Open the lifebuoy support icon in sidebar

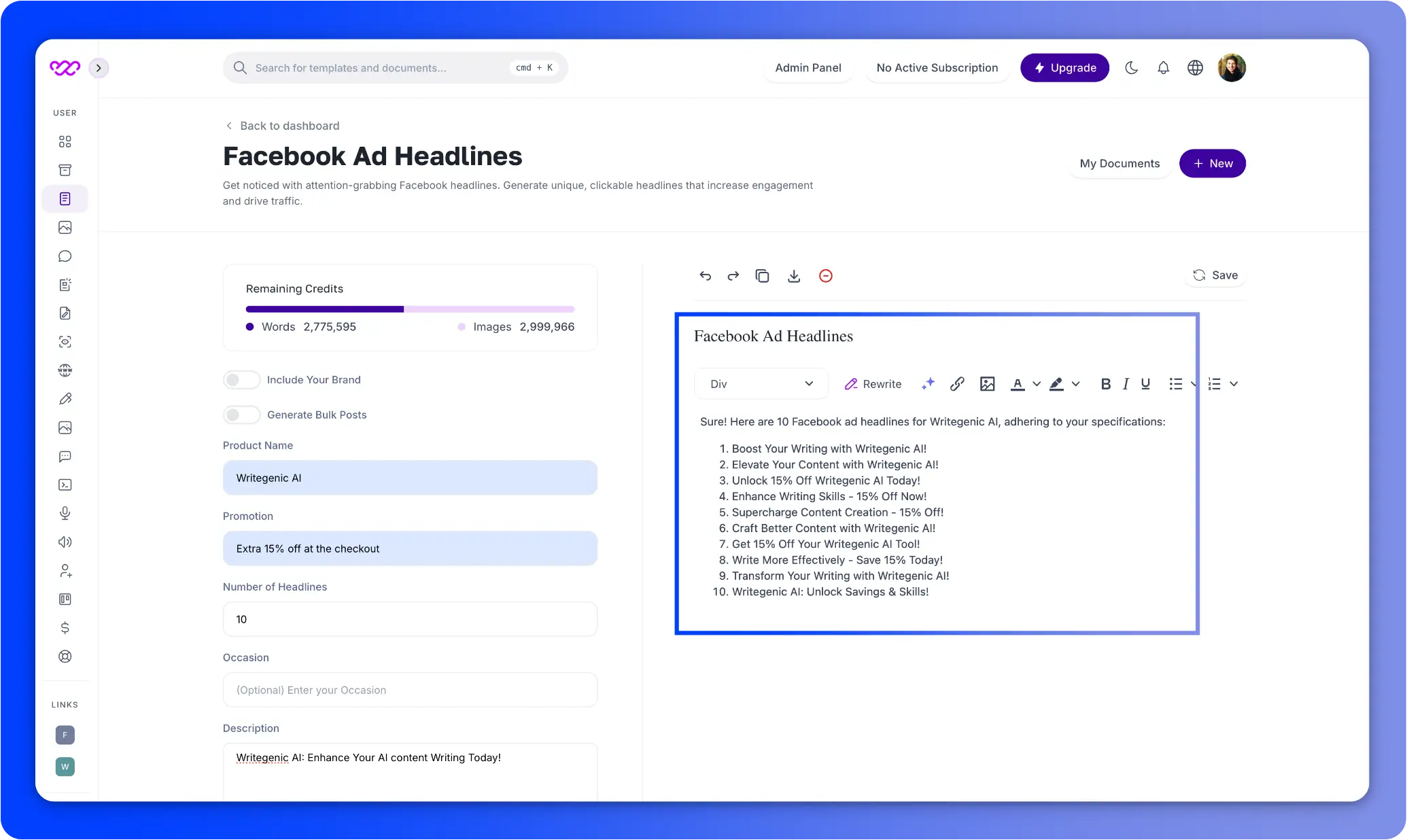click(x=65, y=657)
